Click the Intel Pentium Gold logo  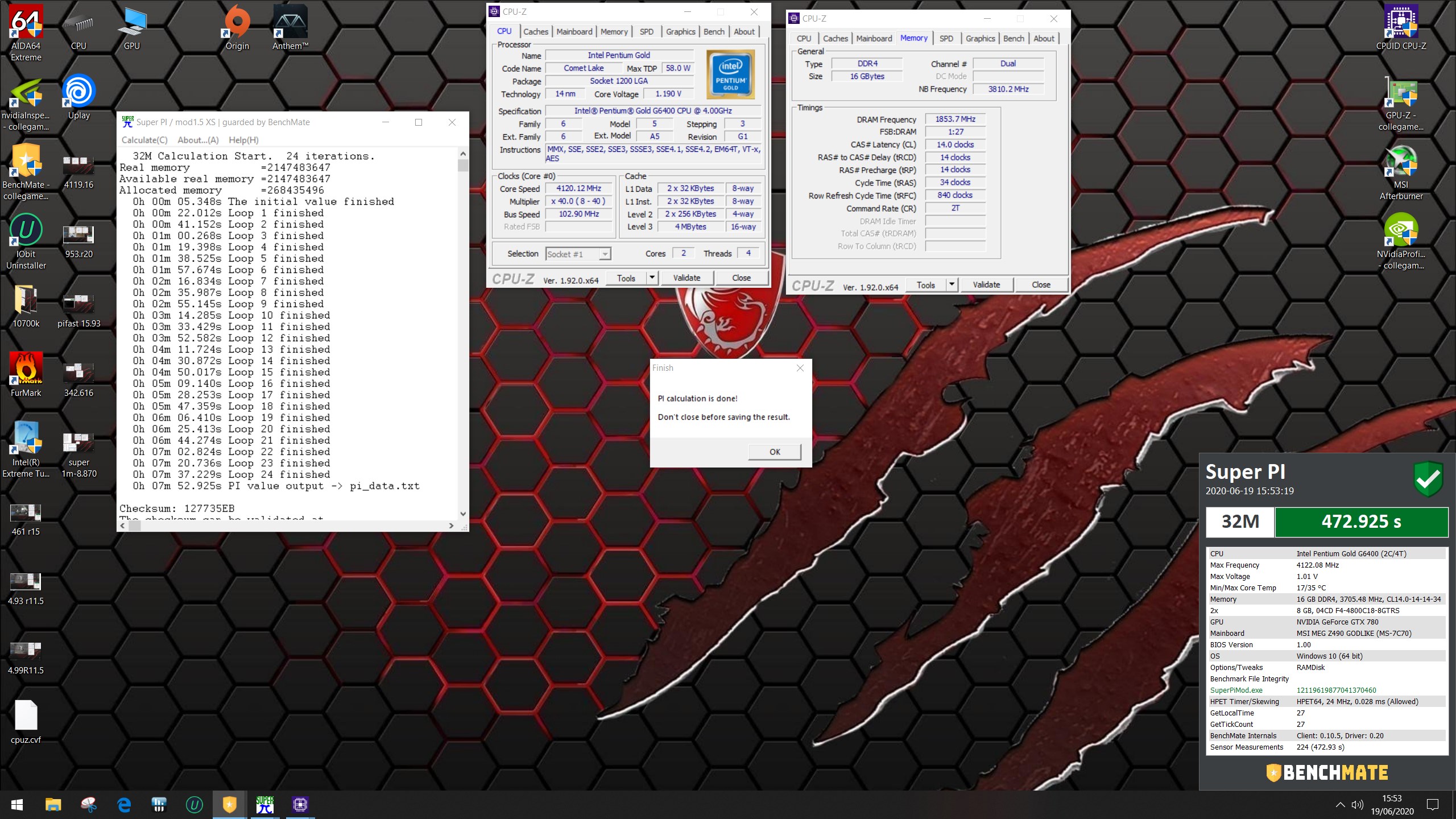coord(730,74)
